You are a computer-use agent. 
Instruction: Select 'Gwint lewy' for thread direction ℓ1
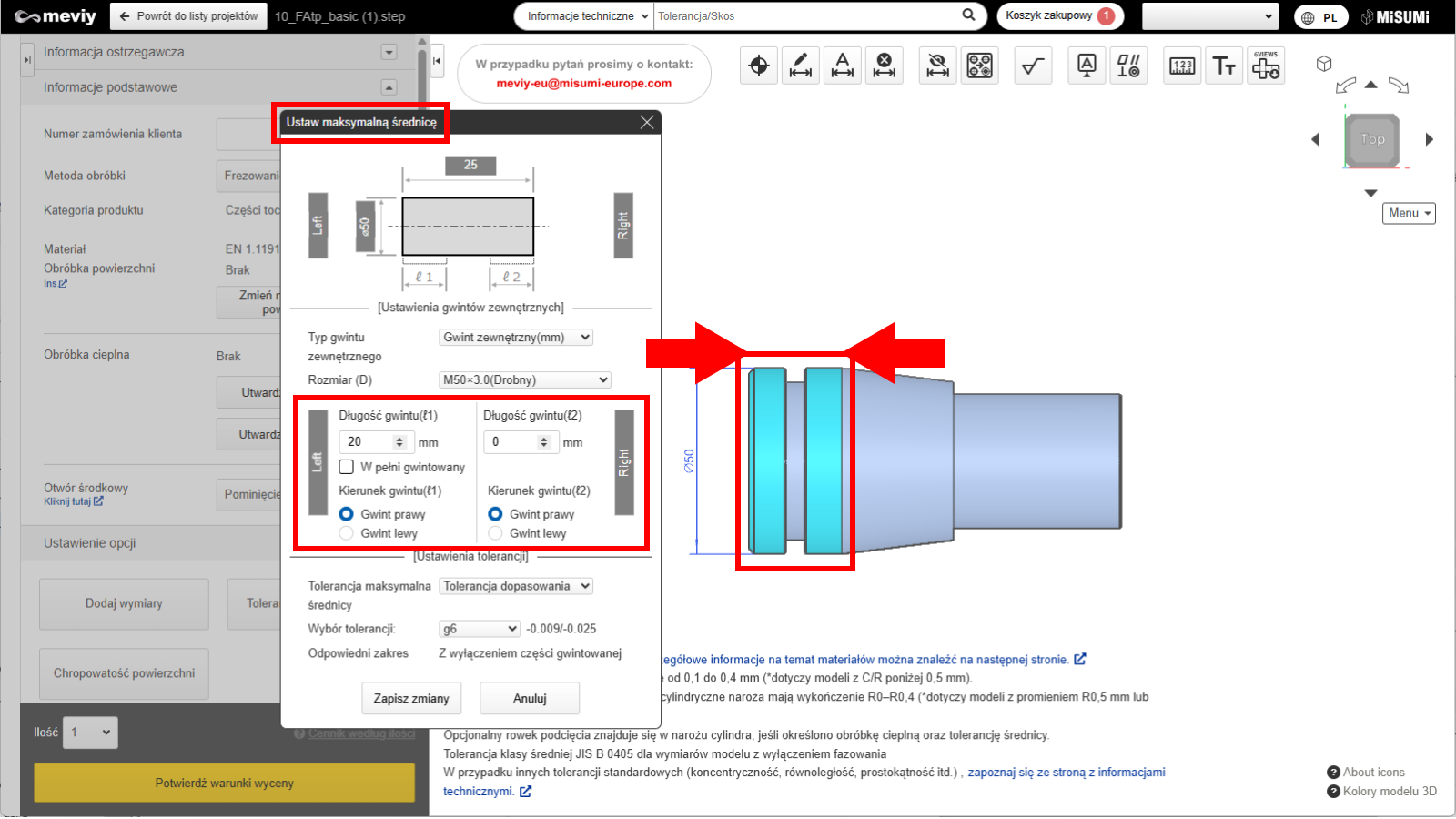click(x=347, y=533)
